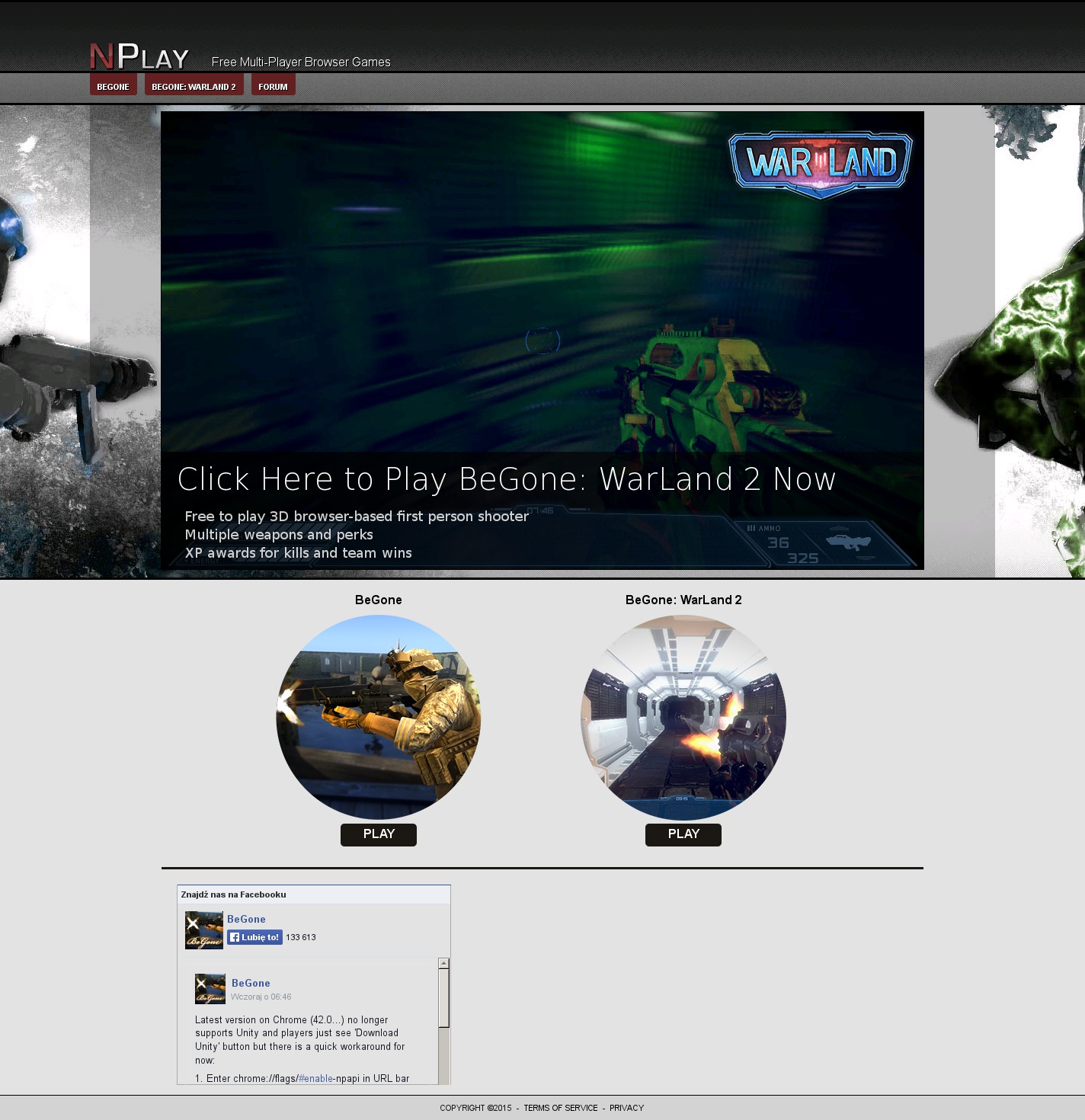The width and height of the screenshot is (1085, 1120).
Task: Open PRIVACY footer link
Action: 627,1108
